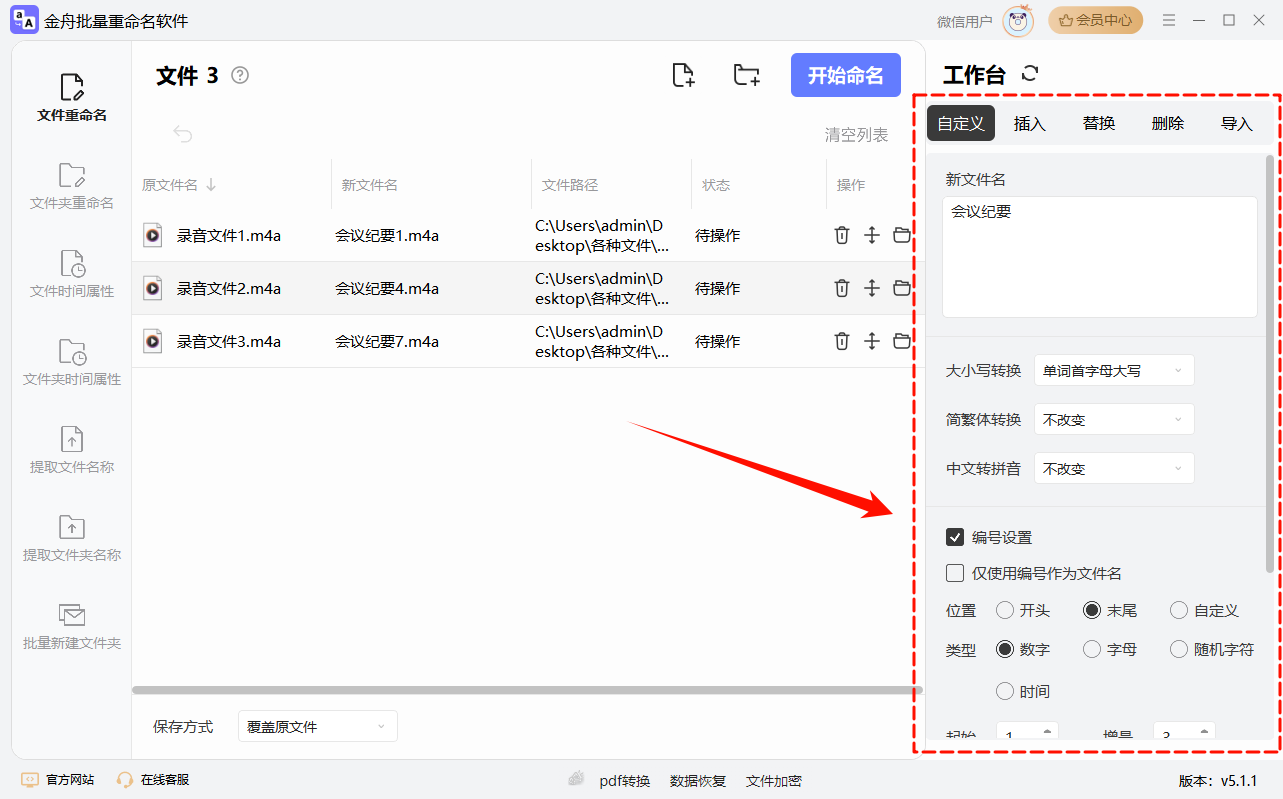Screen dimensions: 1283x799
Task: Refresh the 工作台 panel
Action: pos(1028,72)
